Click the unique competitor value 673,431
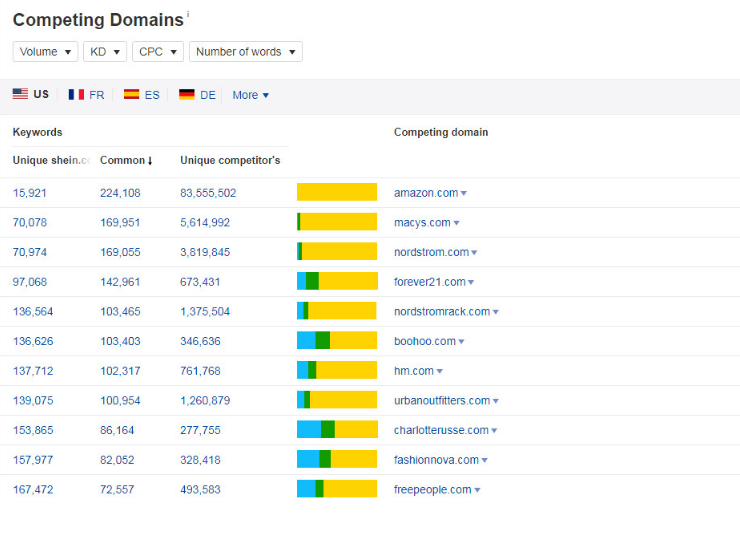740x538 pixels. (x=200, y=282)
